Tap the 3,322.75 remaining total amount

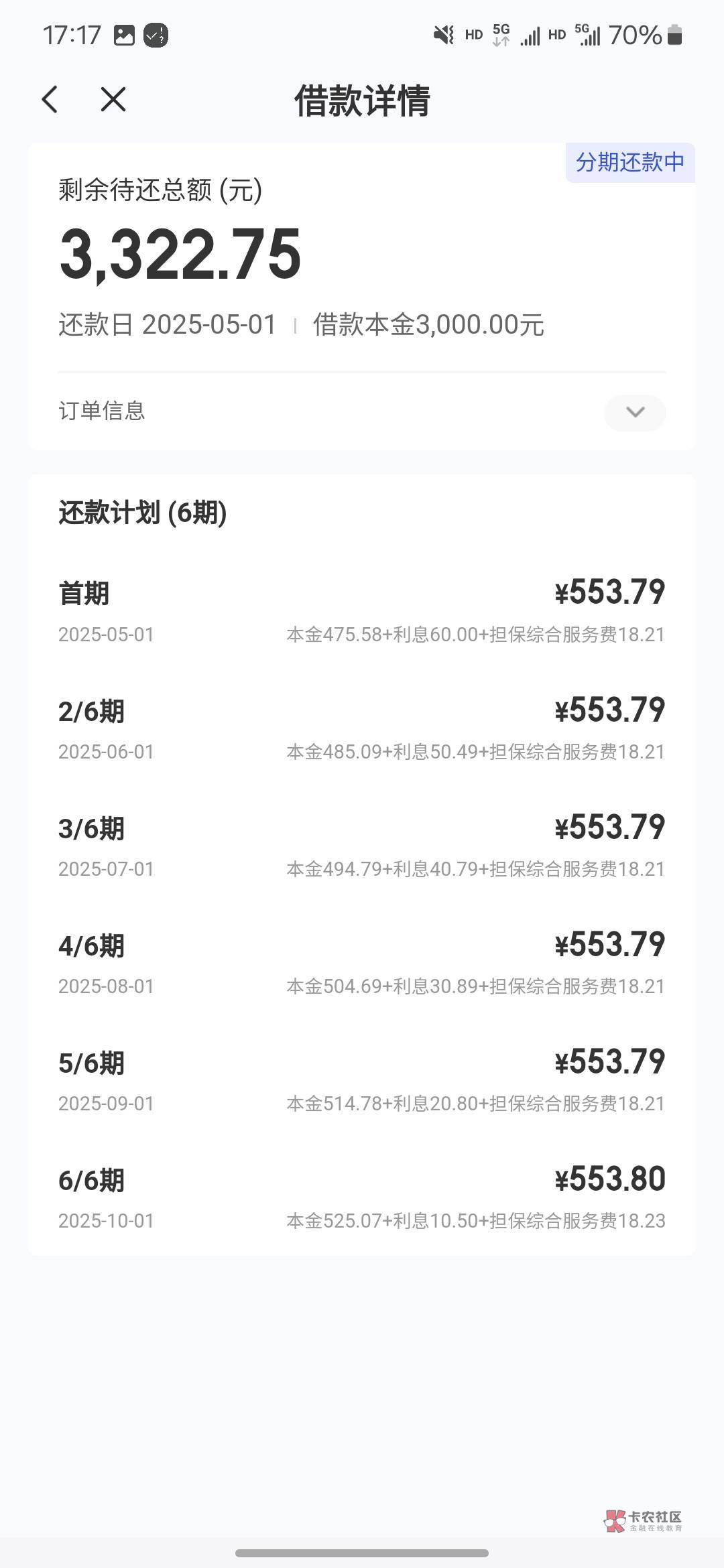point(180,255)
